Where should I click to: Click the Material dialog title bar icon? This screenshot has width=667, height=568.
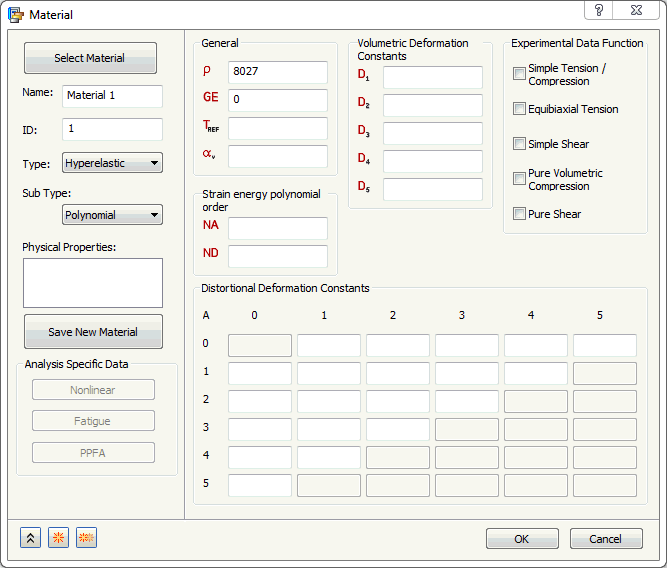click(x=15, y=15)
